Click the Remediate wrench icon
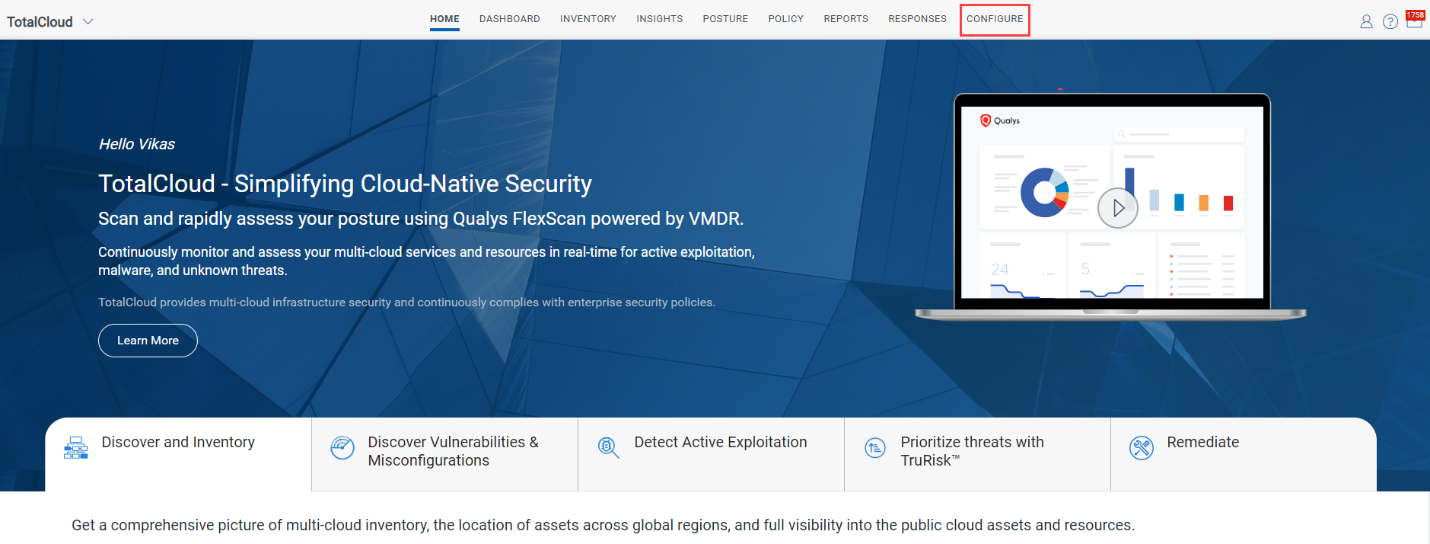This screenshot has width=1430, height=544. coord(1141,447)
